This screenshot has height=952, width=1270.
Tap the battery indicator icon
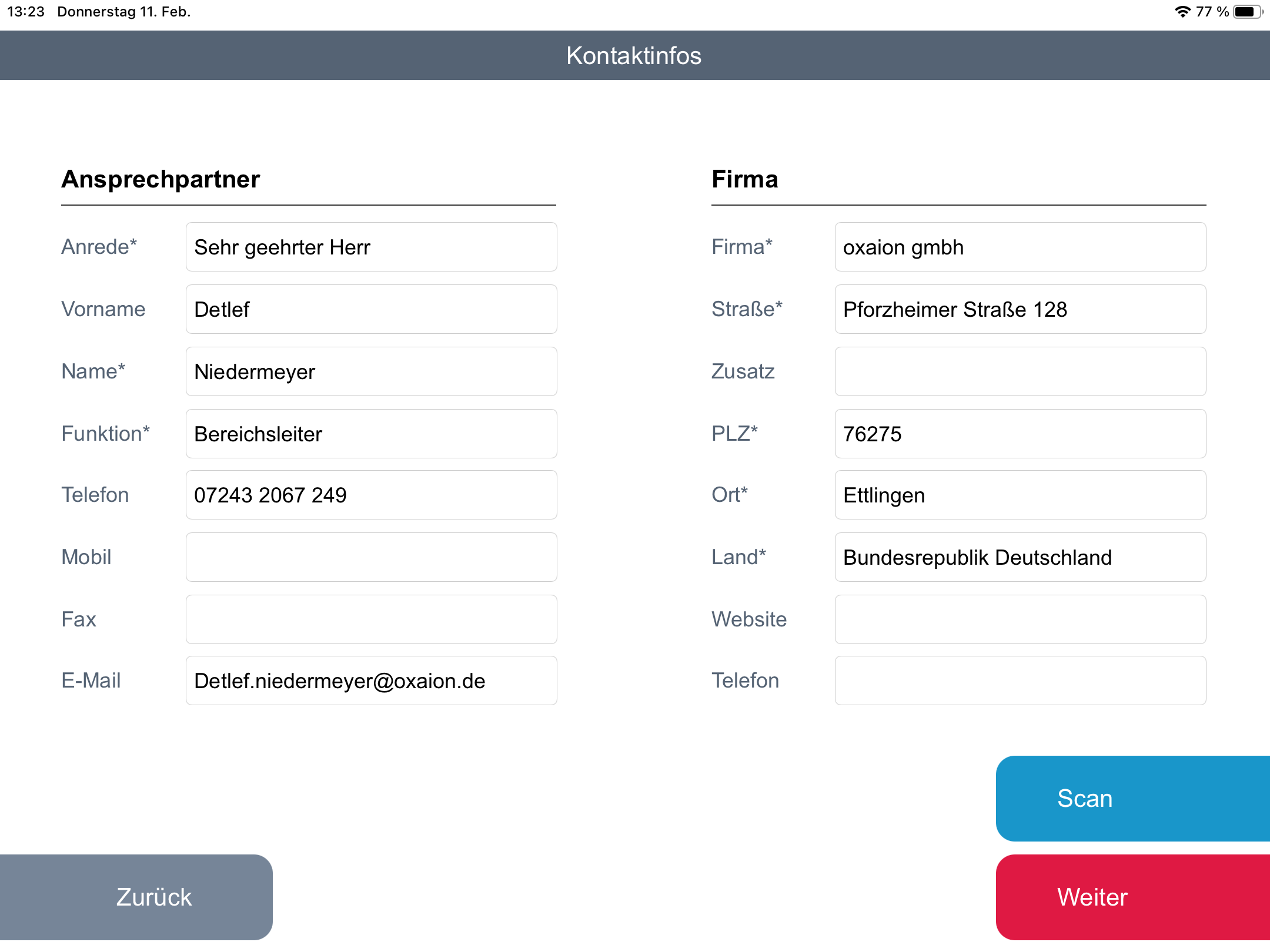click(x=1247, y=12)
